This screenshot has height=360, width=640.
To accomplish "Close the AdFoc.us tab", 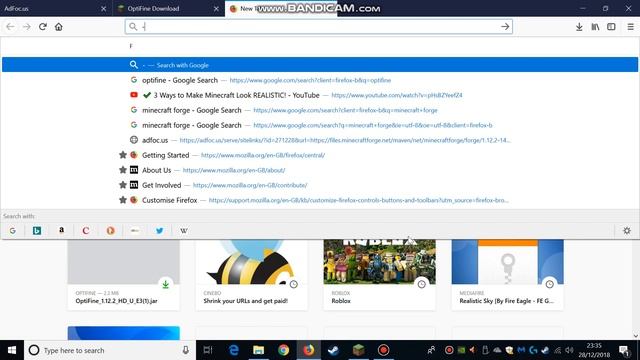I will pos(104,9).
